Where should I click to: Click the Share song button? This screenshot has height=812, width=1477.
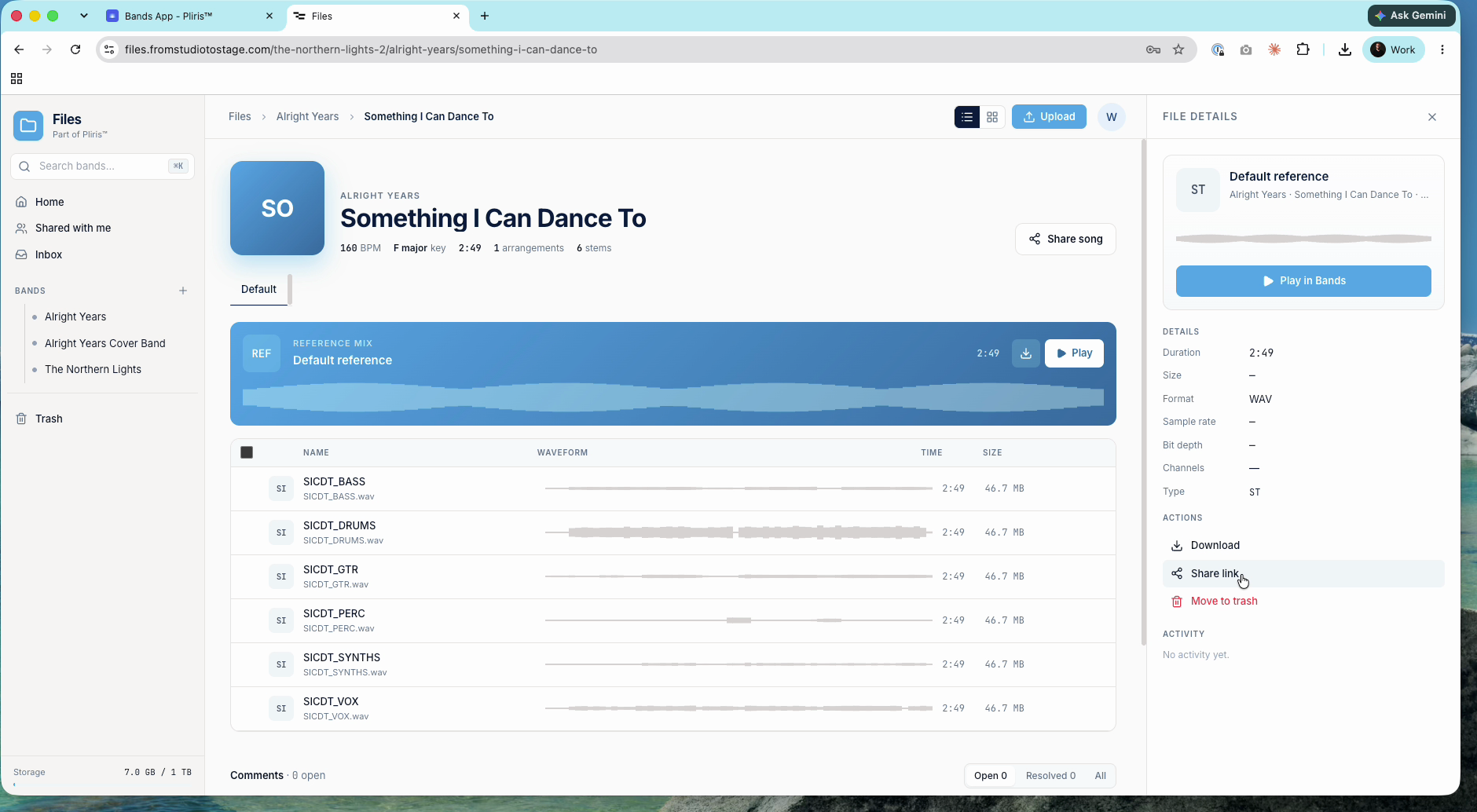pyautogui.click(x=1065, y=239)
